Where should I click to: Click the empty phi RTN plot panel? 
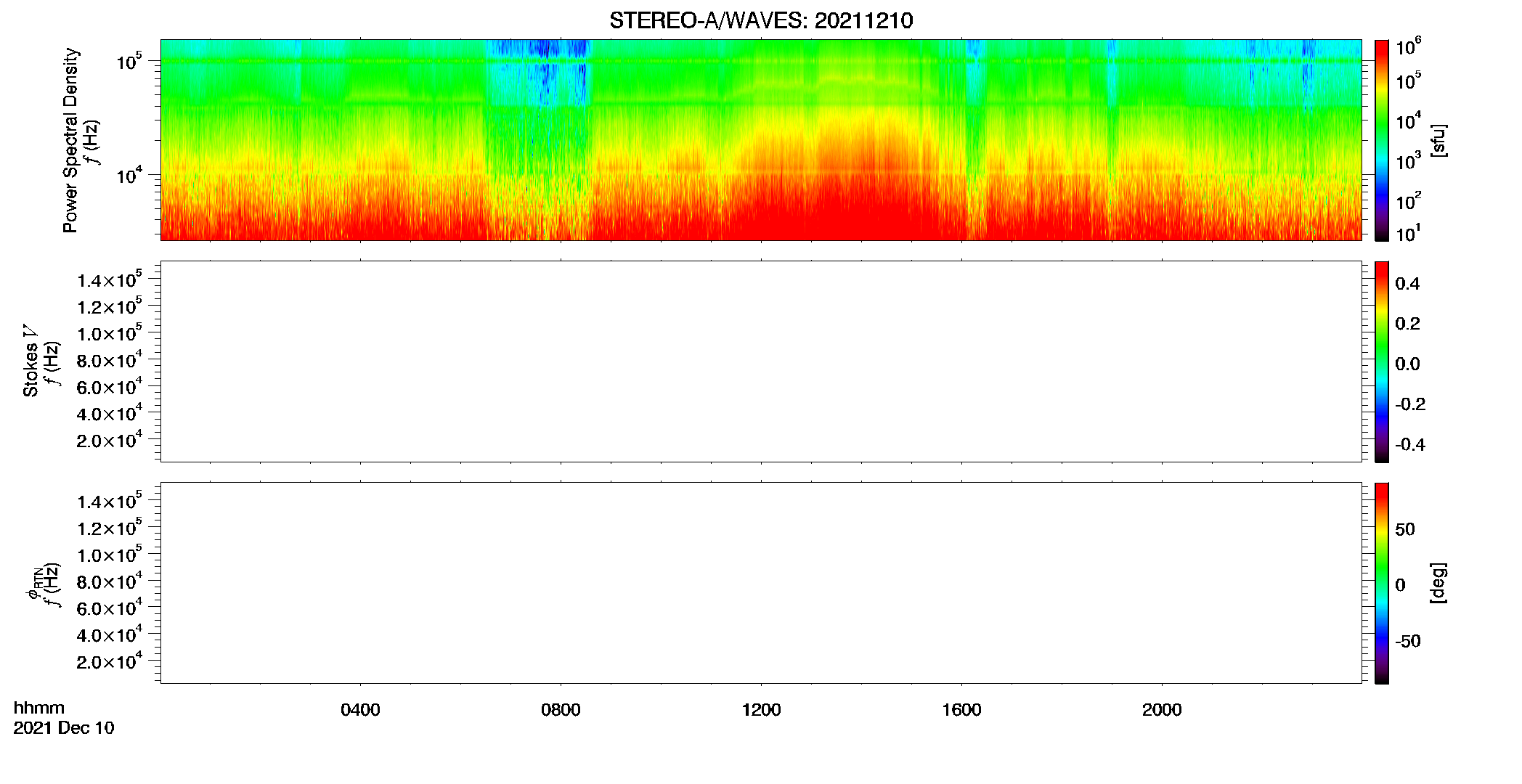click(x=761, y=583)
